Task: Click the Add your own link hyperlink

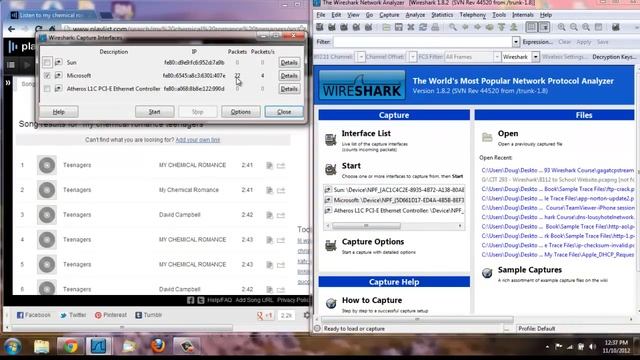Action: 198,140
